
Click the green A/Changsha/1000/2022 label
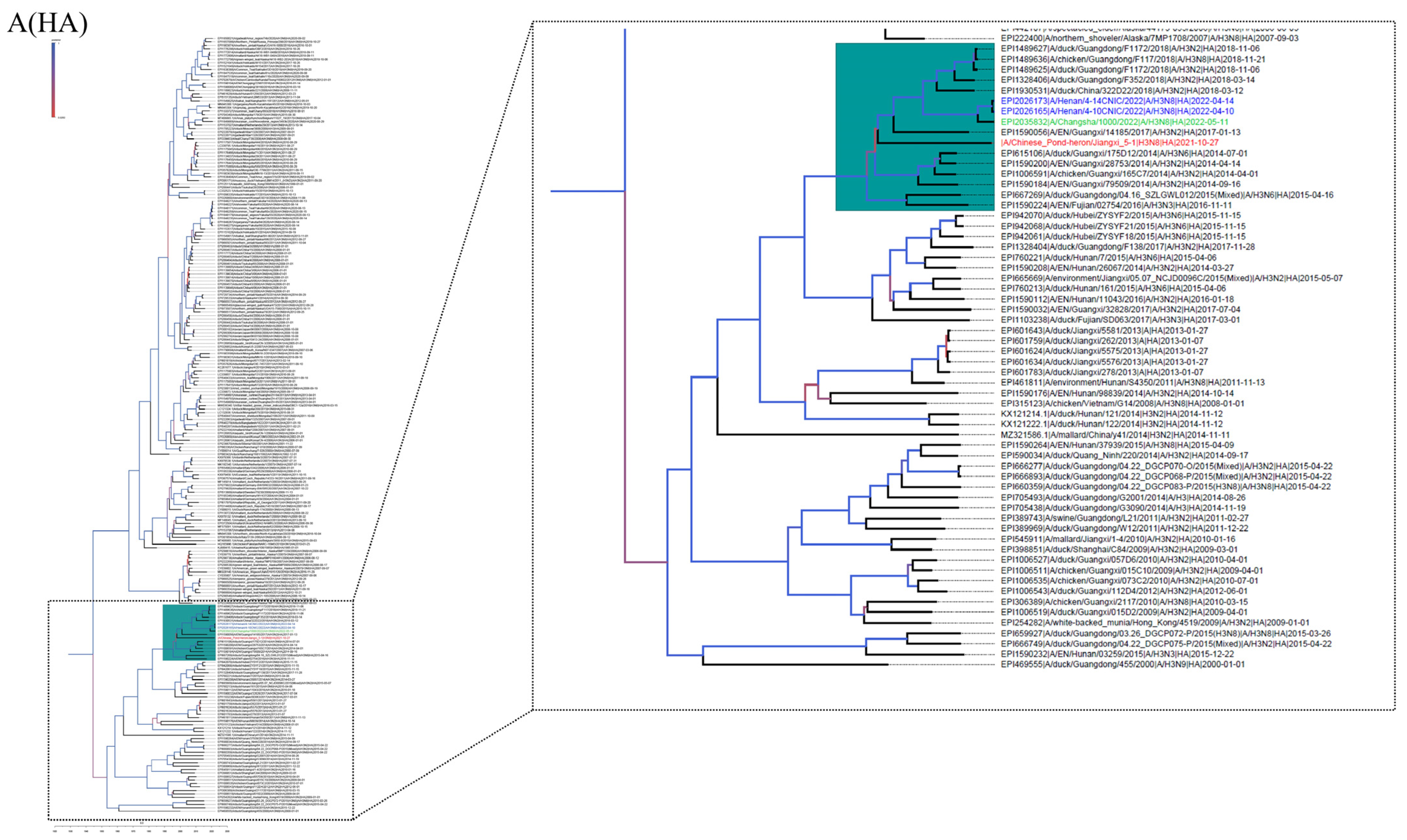pyautogui.click(x=1114, y=122)
